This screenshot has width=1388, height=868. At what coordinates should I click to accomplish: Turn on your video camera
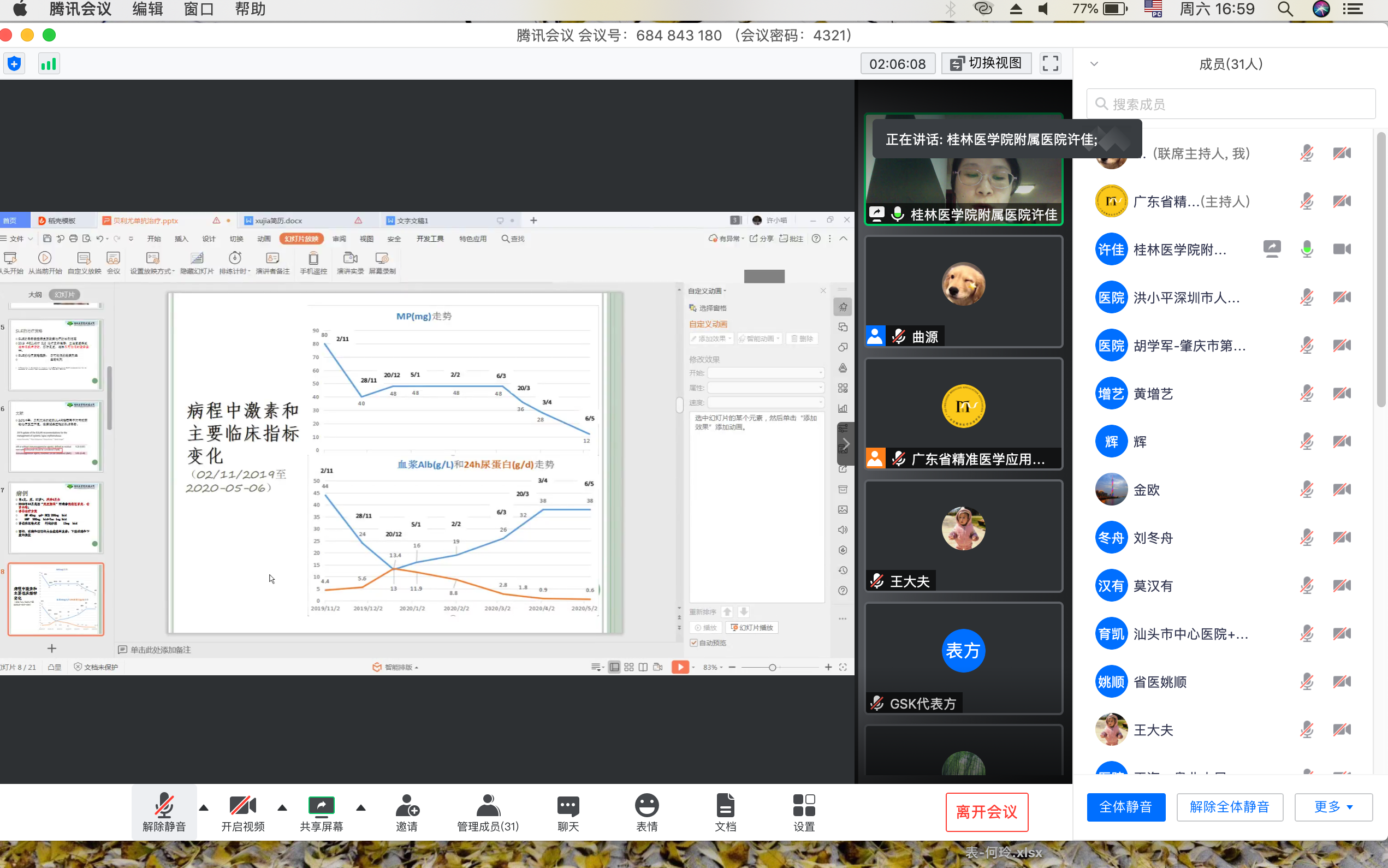pos(242,806)
